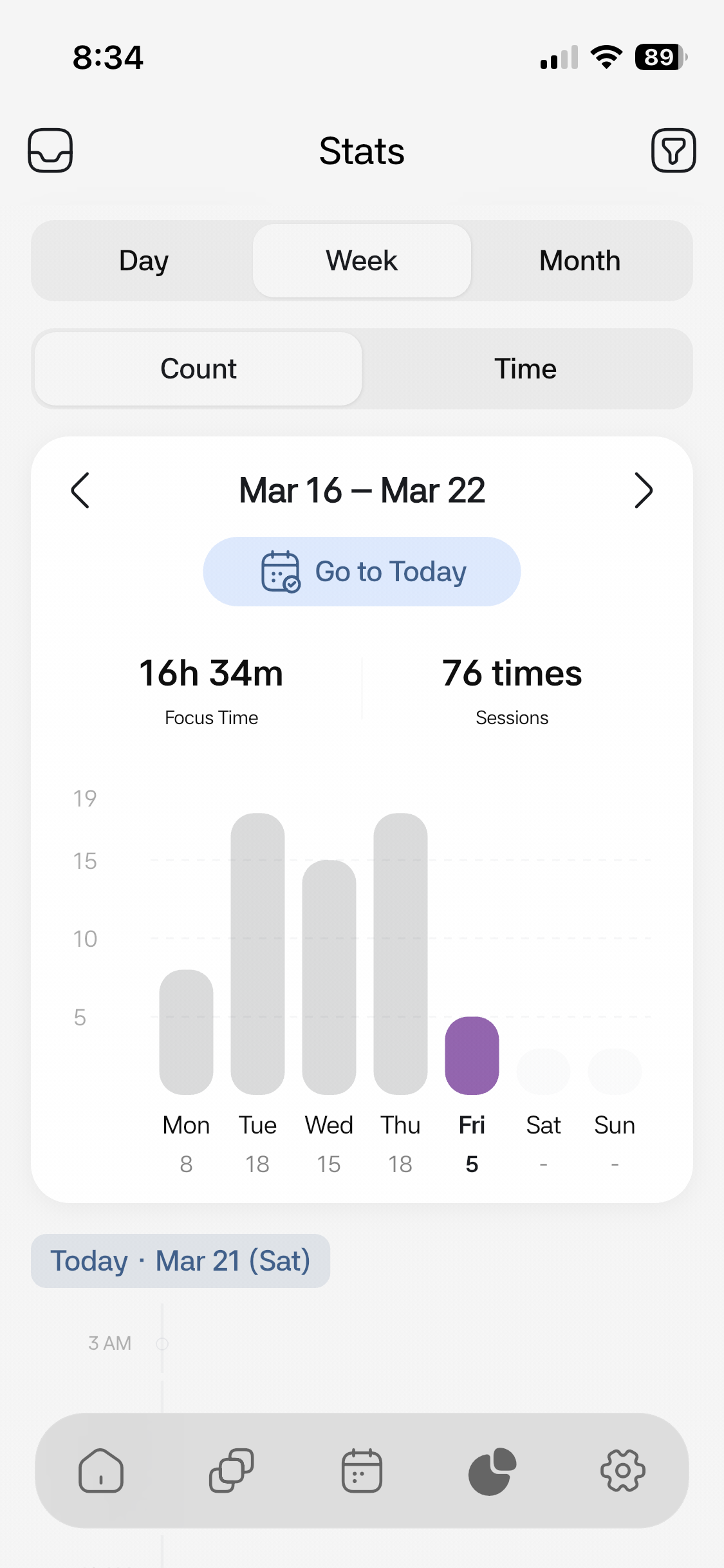Switch to the Month tab
This screenshot has height=1568, width=724.
(x=579, y=261)
